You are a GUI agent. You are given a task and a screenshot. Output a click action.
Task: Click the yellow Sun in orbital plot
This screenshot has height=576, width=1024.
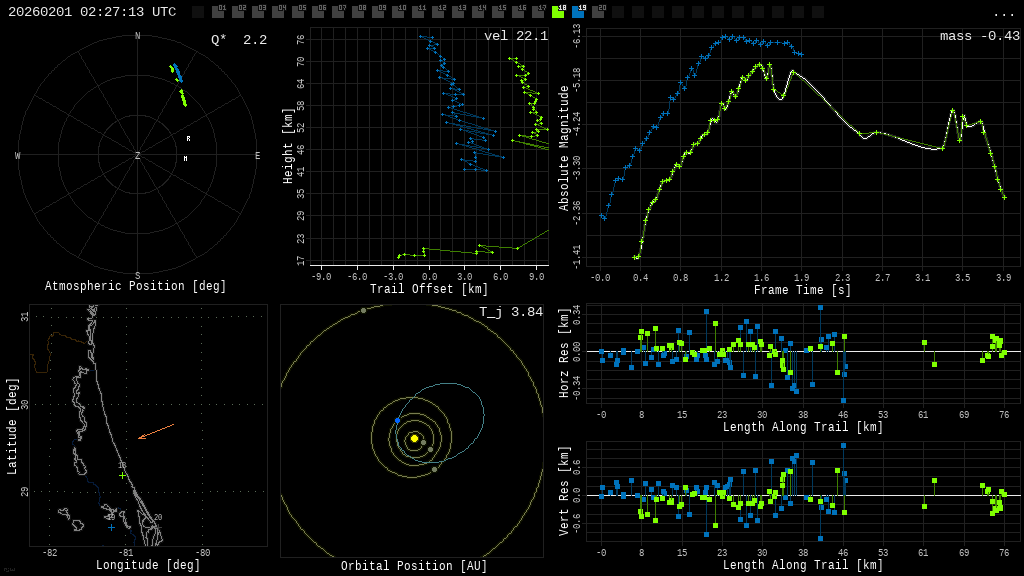[x=414, y=438]
